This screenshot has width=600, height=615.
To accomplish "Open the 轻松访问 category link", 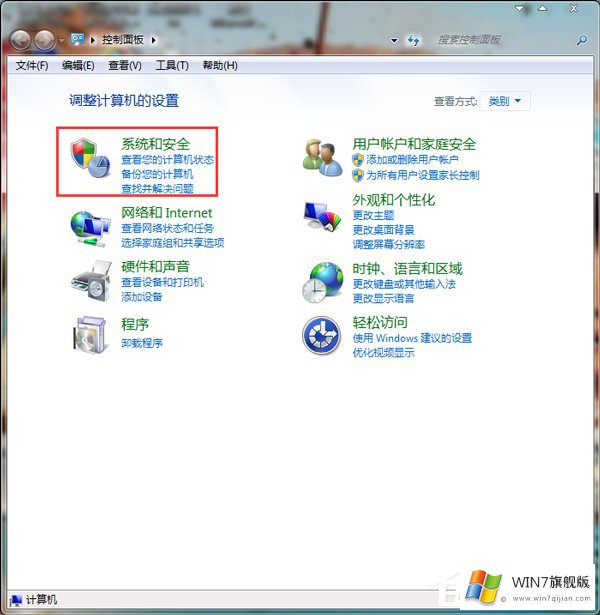I will [x=380, y=322].
